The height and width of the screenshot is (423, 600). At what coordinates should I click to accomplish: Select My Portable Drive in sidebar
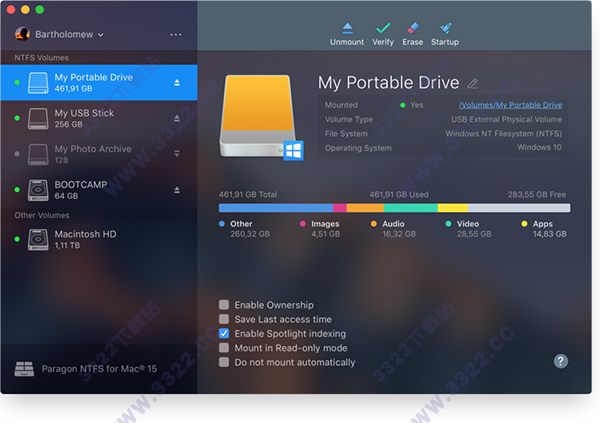click(99, 83)
